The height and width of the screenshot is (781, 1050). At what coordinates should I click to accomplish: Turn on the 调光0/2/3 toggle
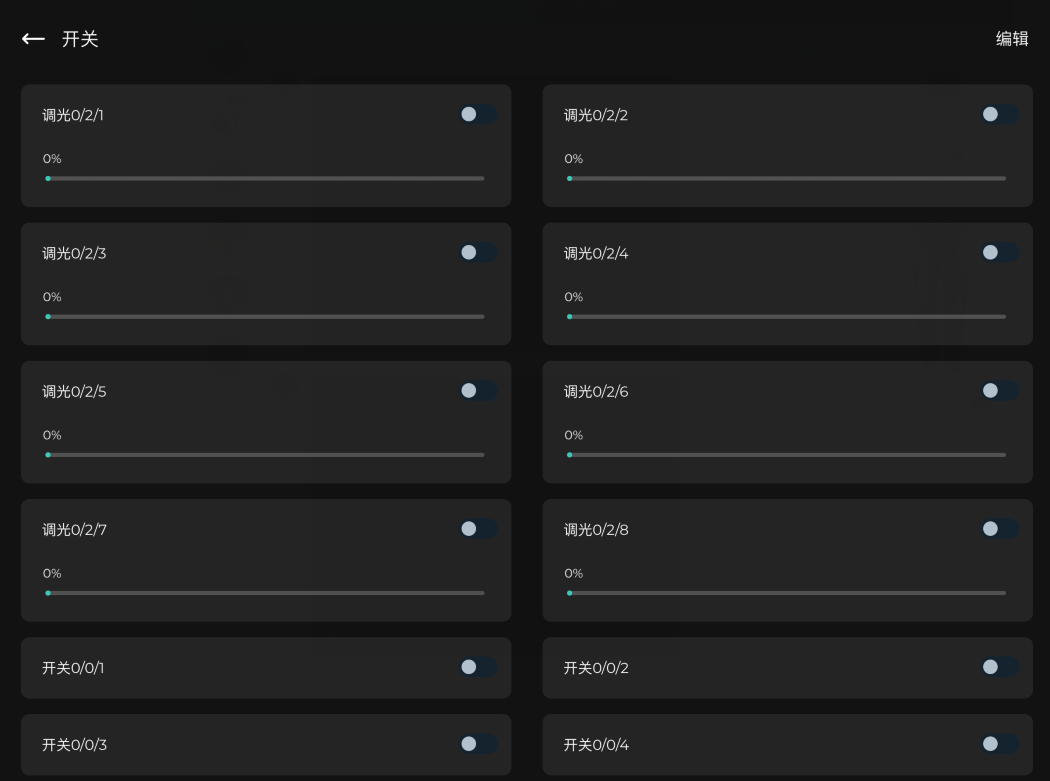point(478,253)
